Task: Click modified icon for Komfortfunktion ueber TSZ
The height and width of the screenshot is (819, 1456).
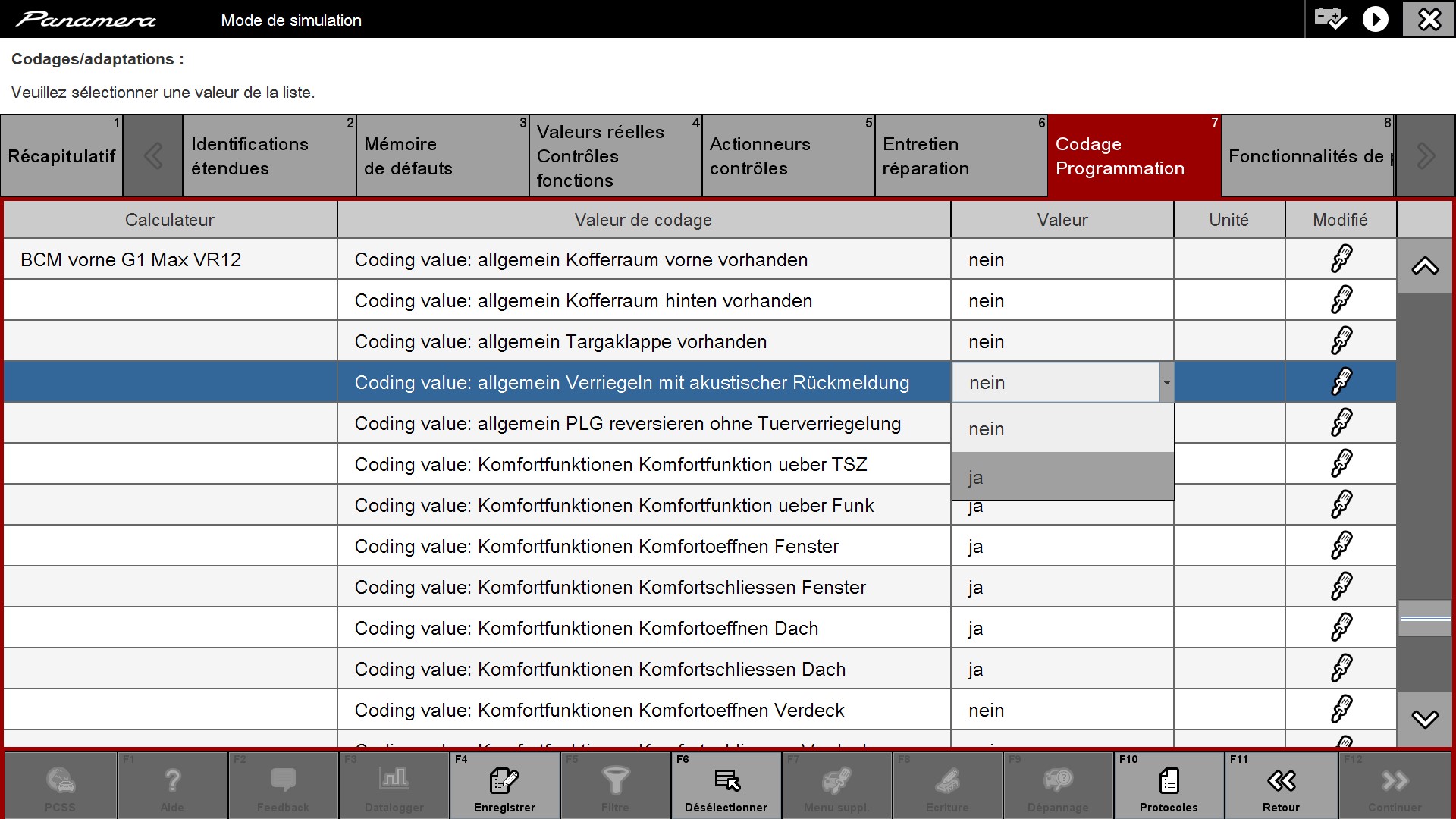Action: tap(1341, 464)
